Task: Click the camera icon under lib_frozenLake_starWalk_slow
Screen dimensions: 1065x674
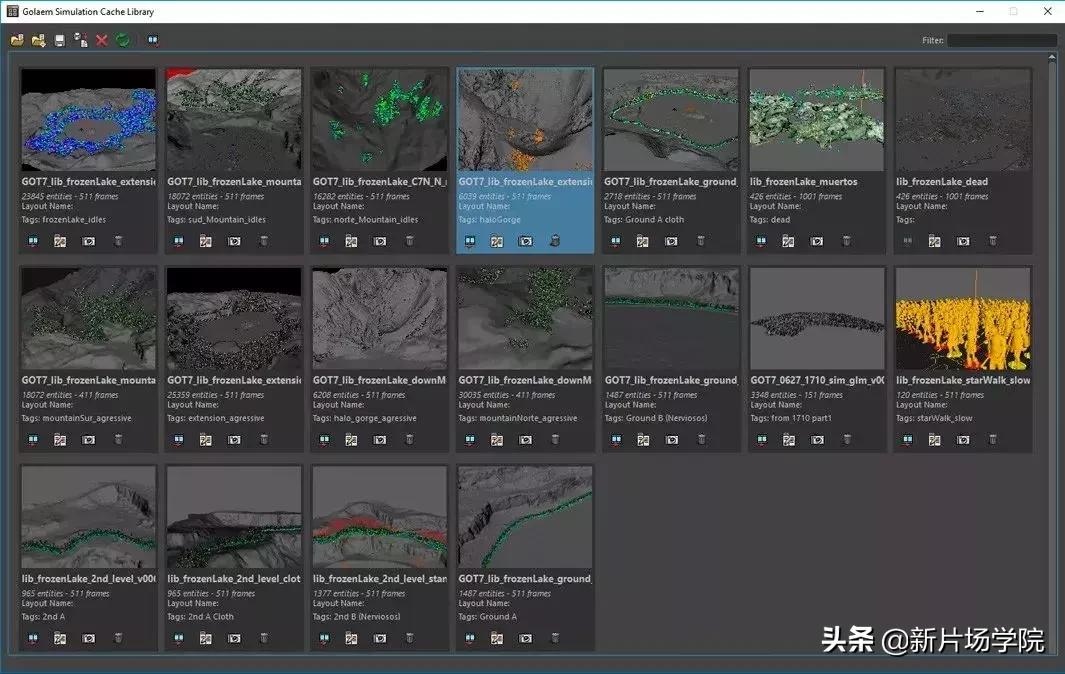Action: click(x=962, y=439)
